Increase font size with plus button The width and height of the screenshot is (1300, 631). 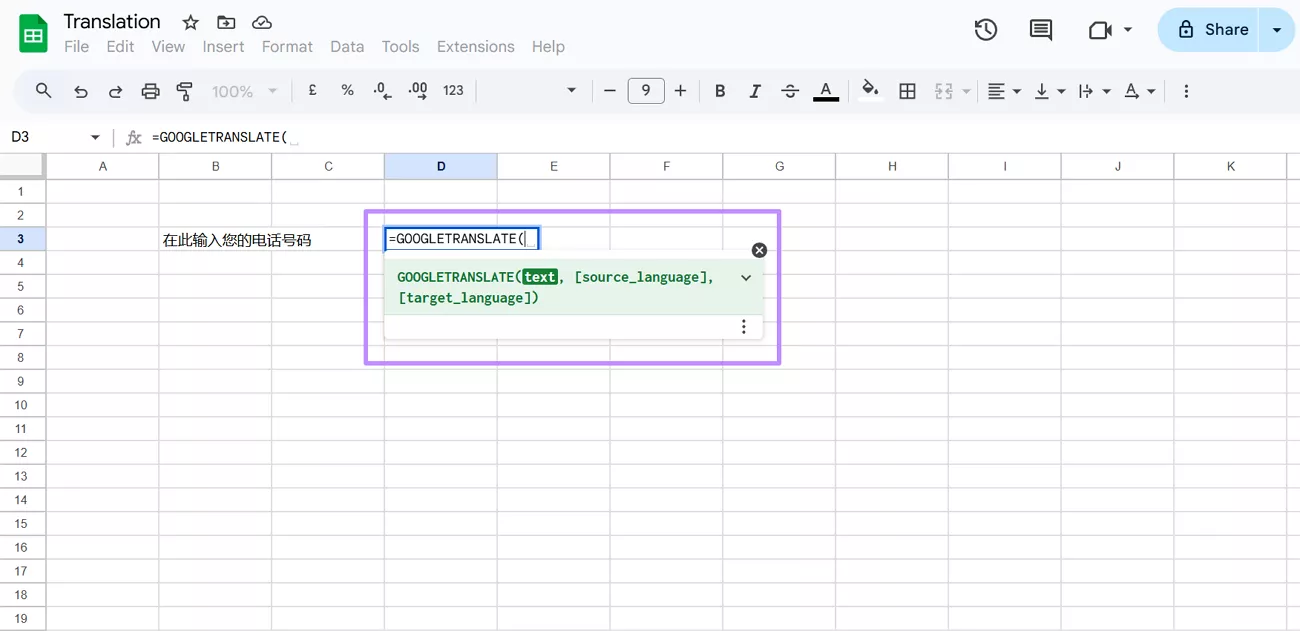(x=681, y=91)
